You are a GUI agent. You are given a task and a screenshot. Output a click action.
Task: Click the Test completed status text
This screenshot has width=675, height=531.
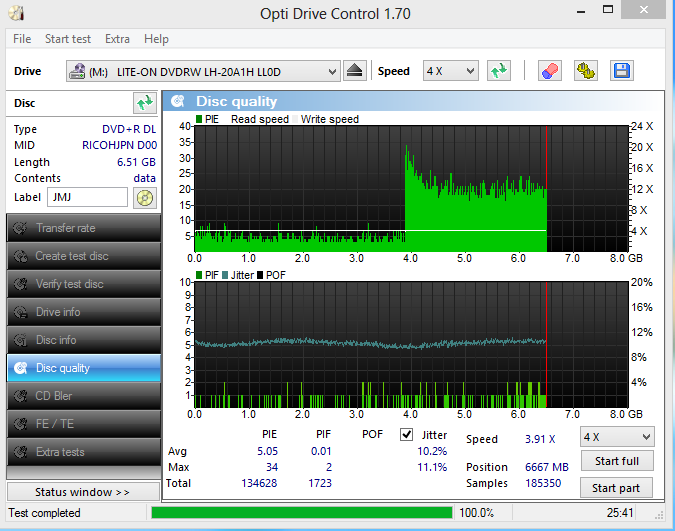[44, 513]
